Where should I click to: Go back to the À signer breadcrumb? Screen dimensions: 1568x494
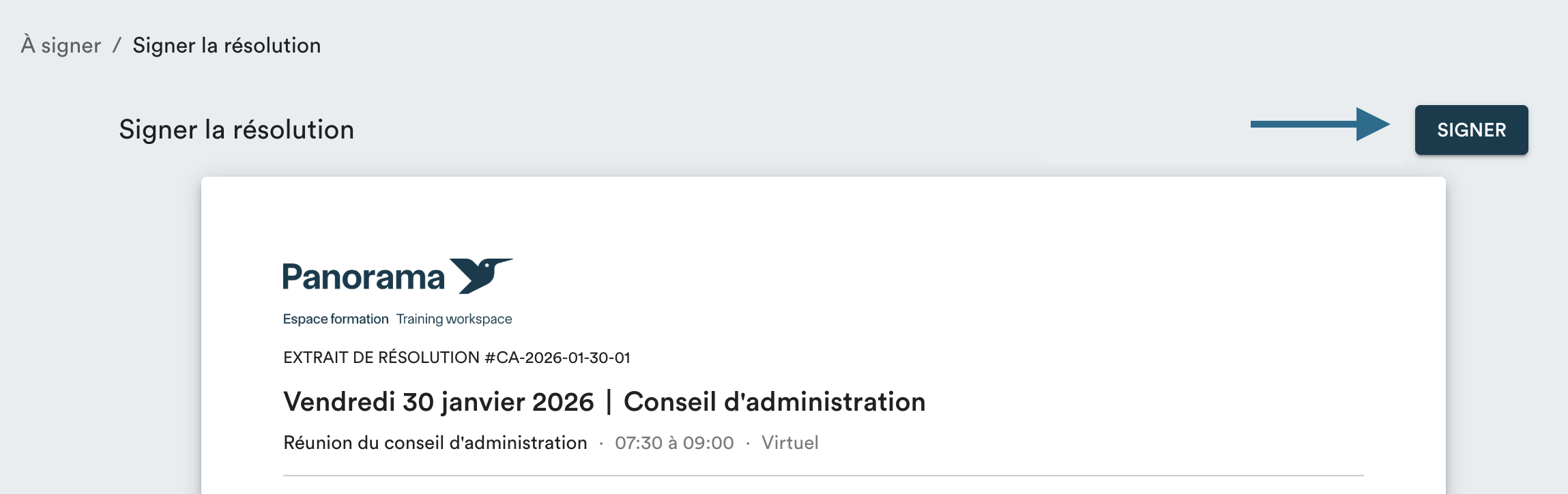[x=61, y=45]
